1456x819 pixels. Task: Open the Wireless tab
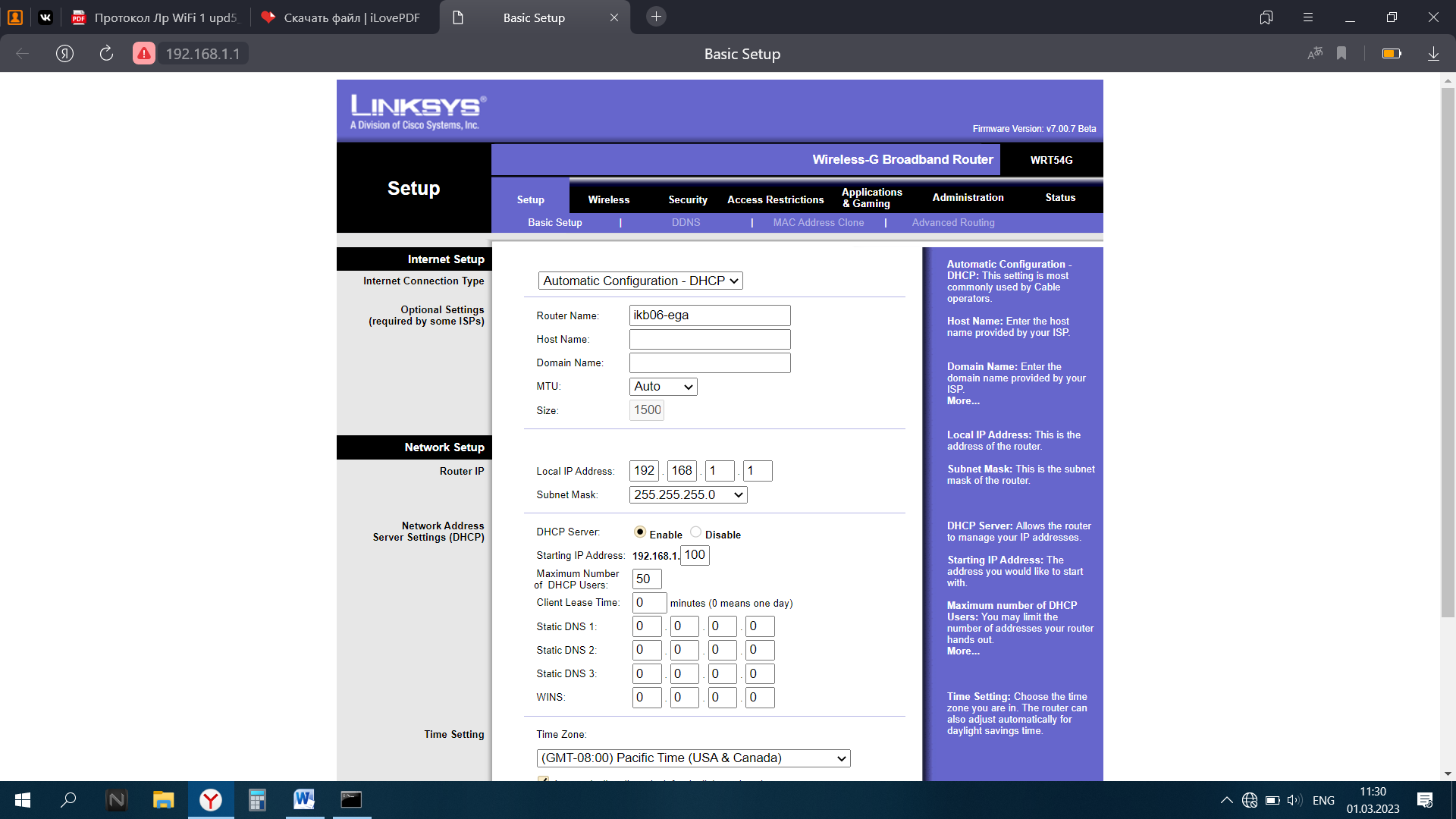[609, 199]
